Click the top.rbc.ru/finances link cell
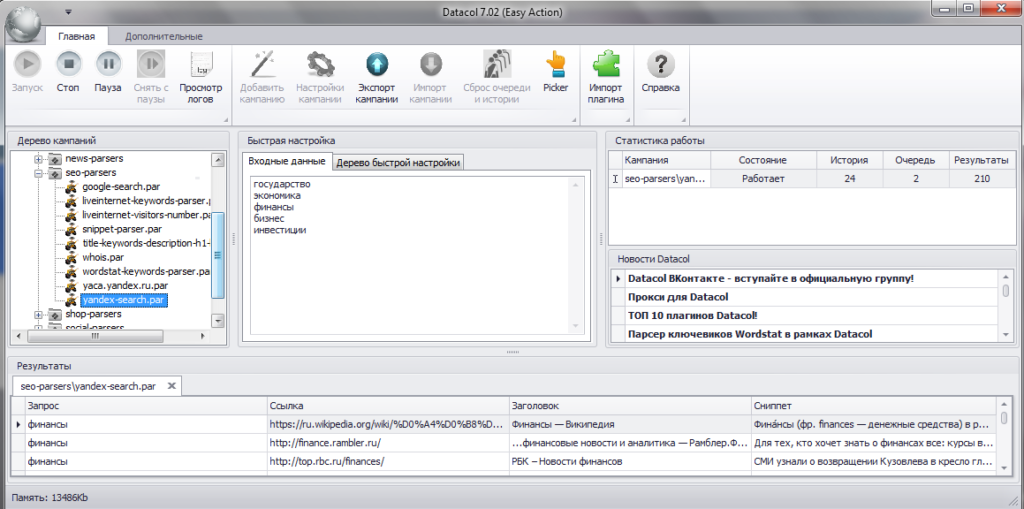 pos(388,461)
